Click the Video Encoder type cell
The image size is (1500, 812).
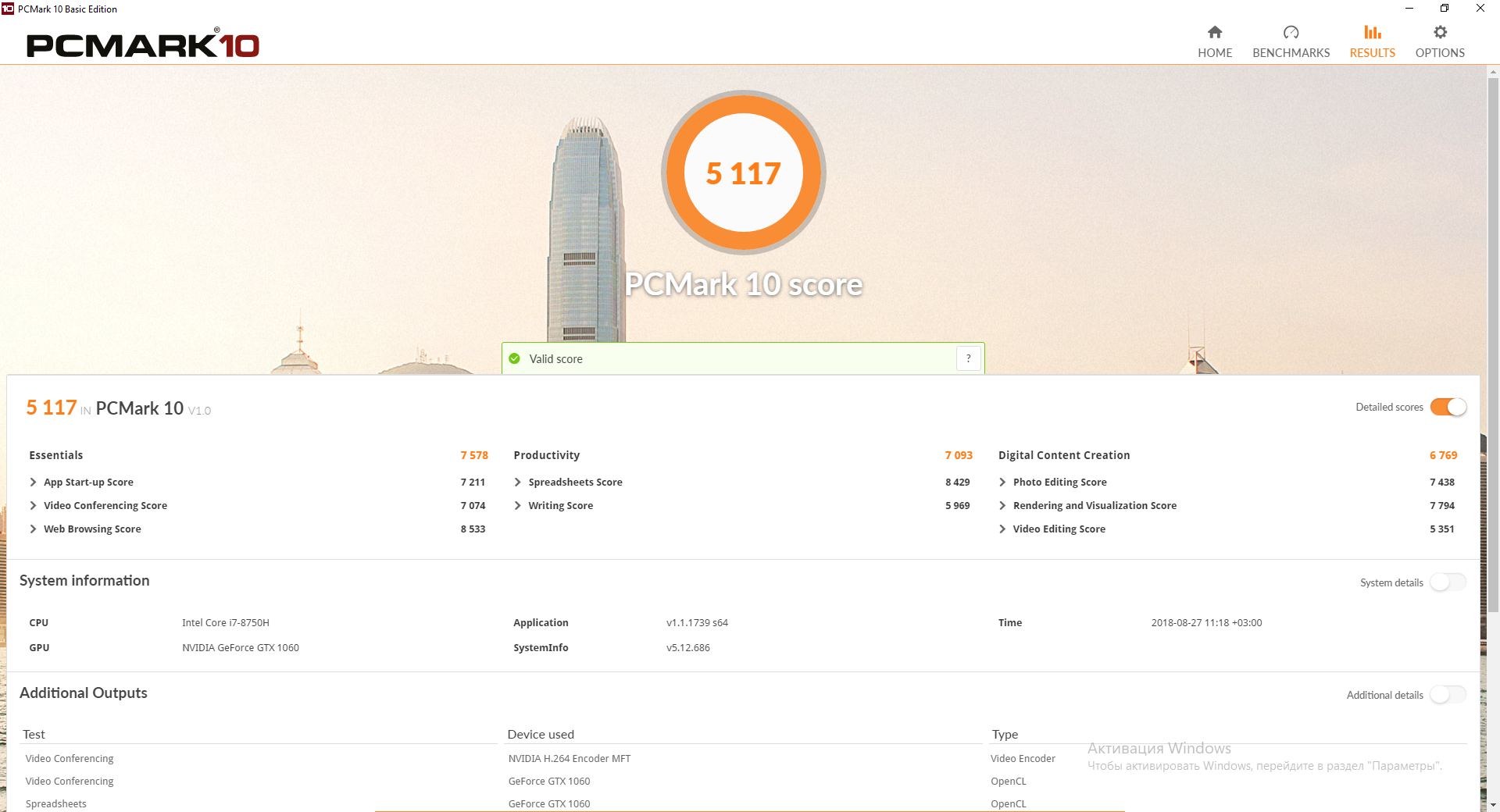click(1023, 759)
